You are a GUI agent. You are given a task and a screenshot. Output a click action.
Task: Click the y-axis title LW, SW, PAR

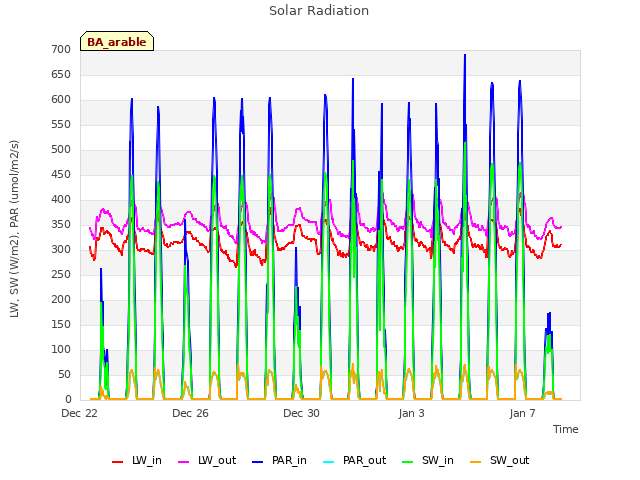14,229
